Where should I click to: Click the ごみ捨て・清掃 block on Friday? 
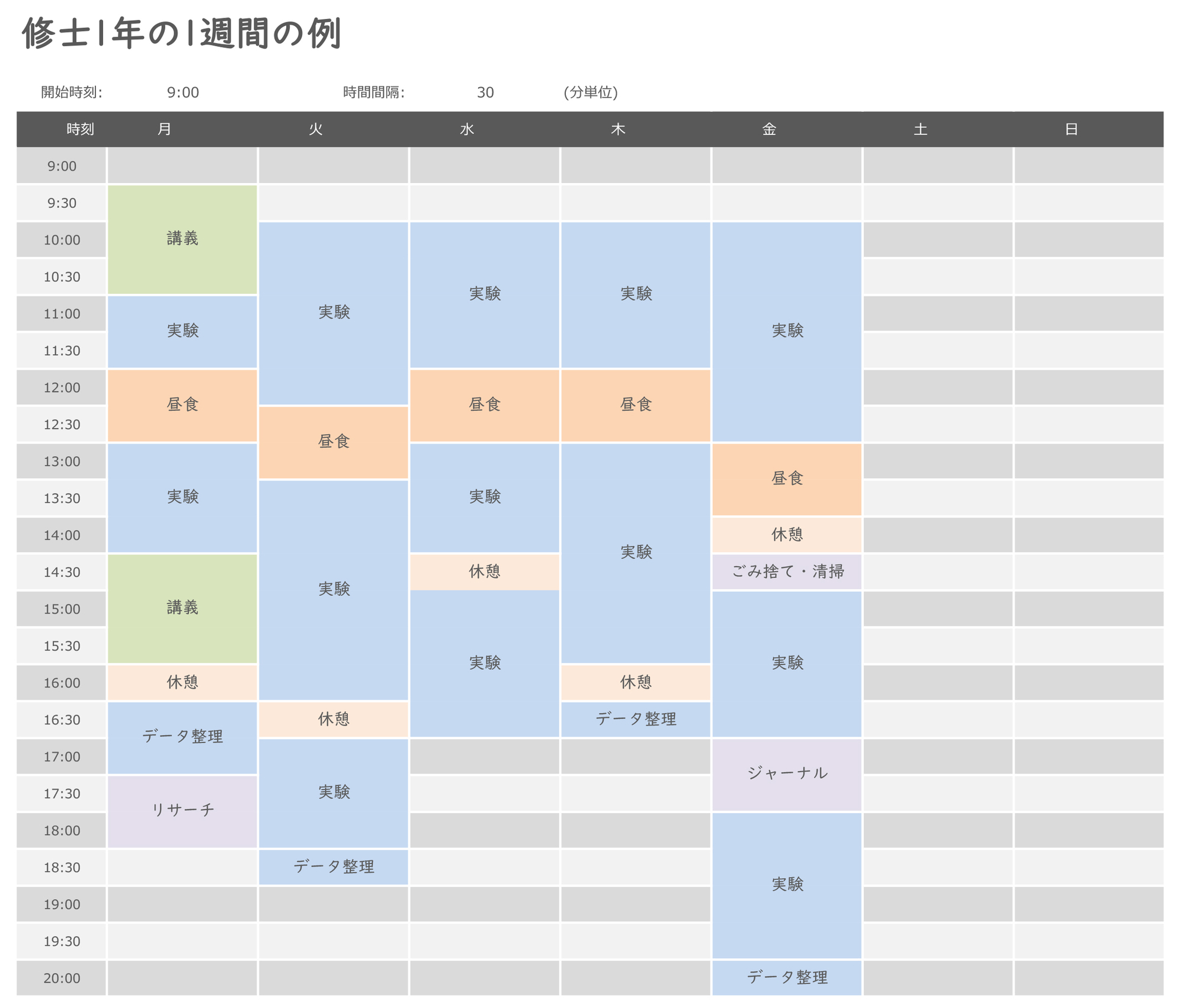(x=786, y=572)
